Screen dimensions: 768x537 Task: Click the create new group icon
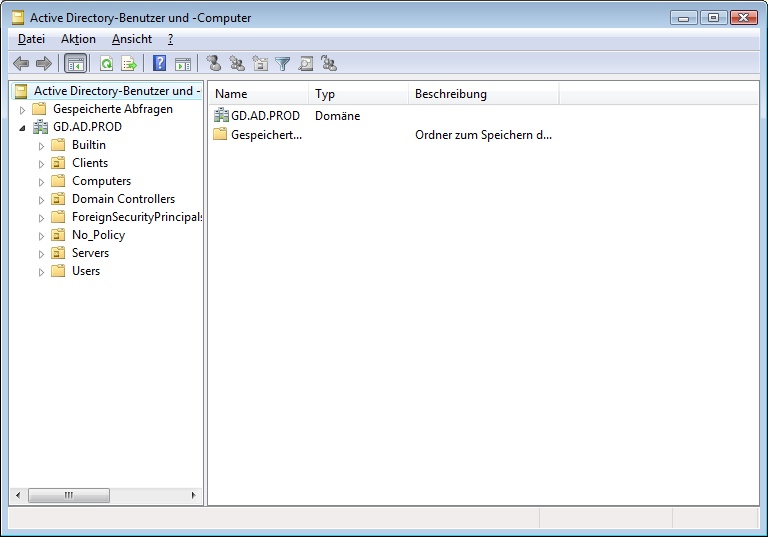point(237,64)
